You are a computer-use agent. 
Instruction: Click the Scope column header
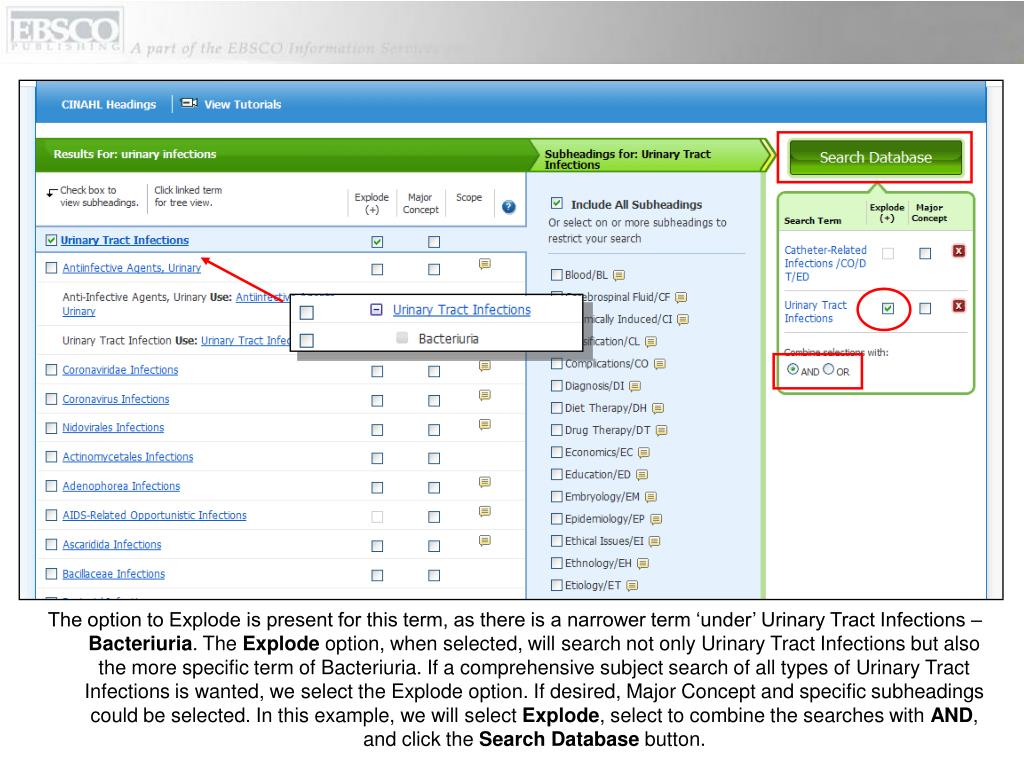click(x=469, y=197)
